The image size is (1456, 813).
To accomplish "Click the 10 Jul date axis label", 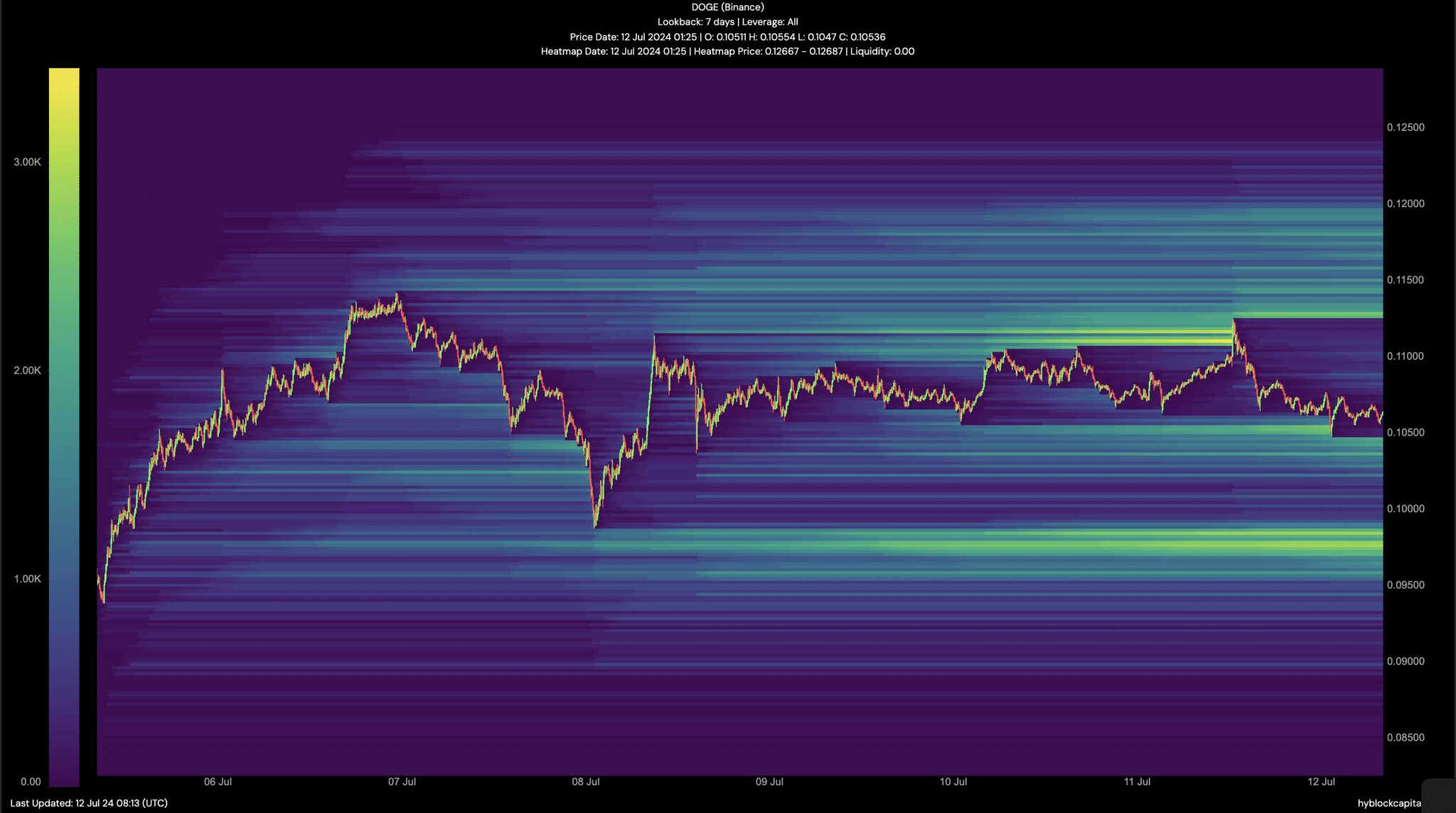I will 953,782.
